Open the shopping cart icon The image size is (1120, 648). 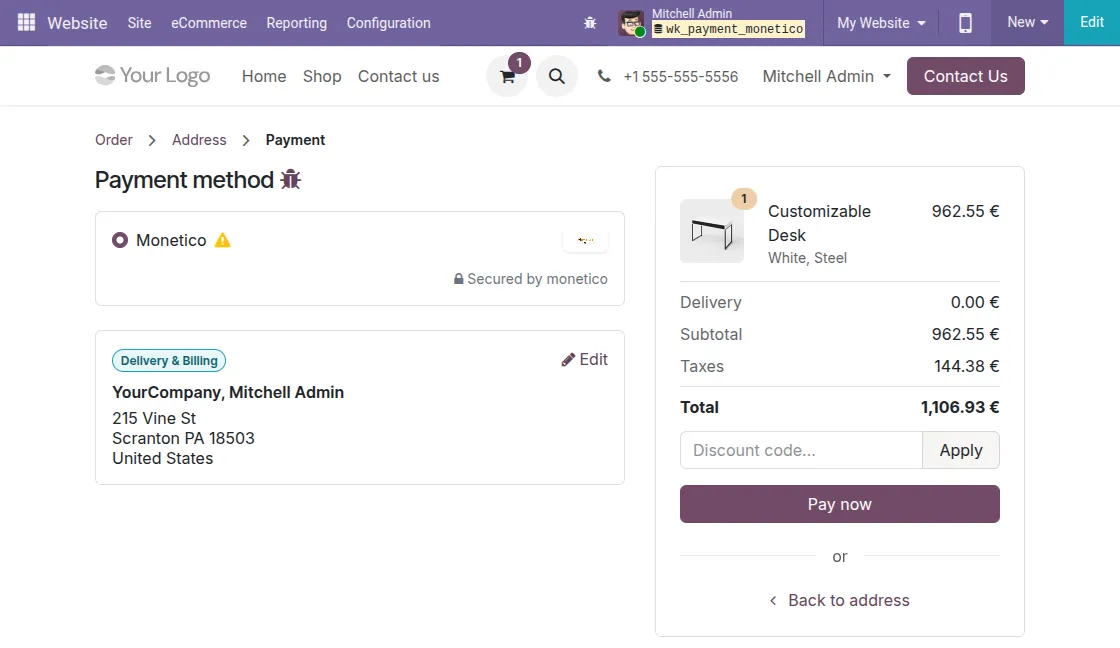pos(508,76)
